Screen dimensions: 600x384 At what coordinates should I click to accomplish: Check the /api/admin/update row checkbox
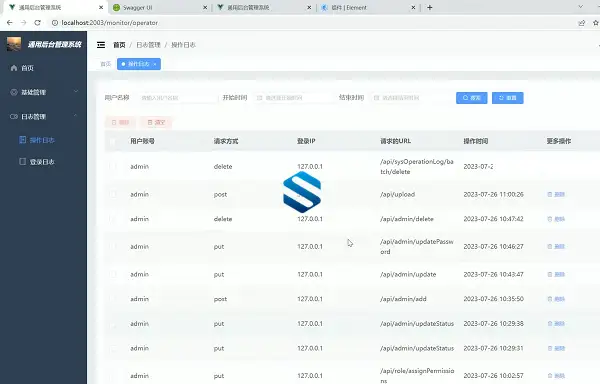pyautogui.click(x=112, y=275)
